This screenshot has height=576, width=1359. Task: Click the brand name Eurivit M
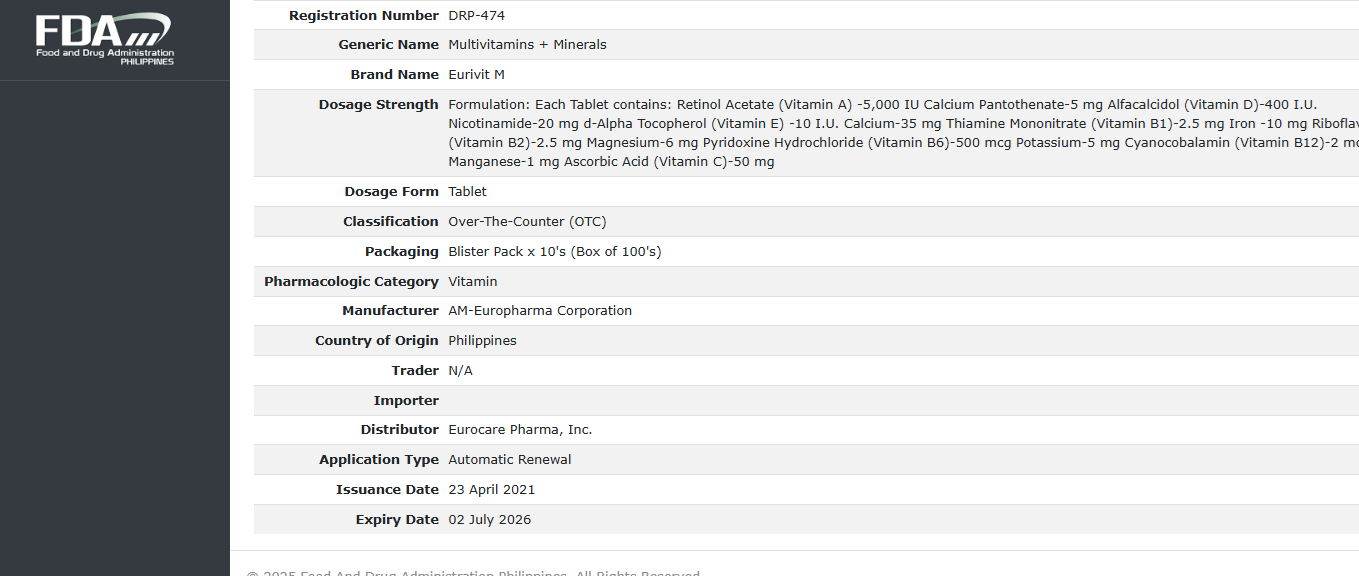pos(476,75)
